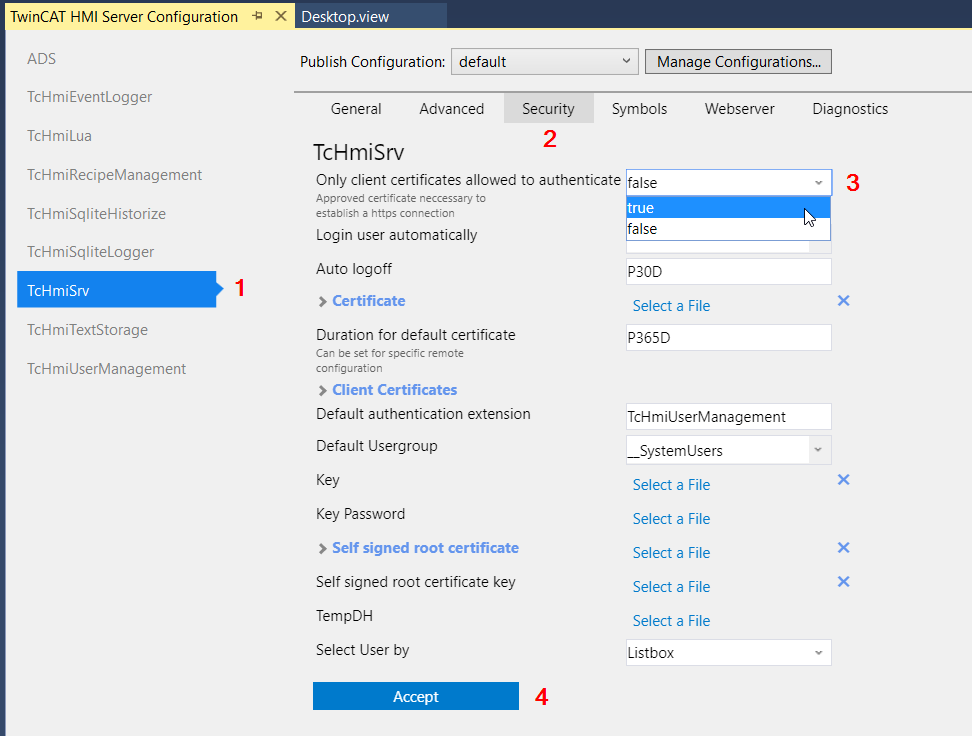Image resolution: width=972 pixels, height=736 pixels.
Task: Click the Auto logoff P30D field
Action: (728, 272)
